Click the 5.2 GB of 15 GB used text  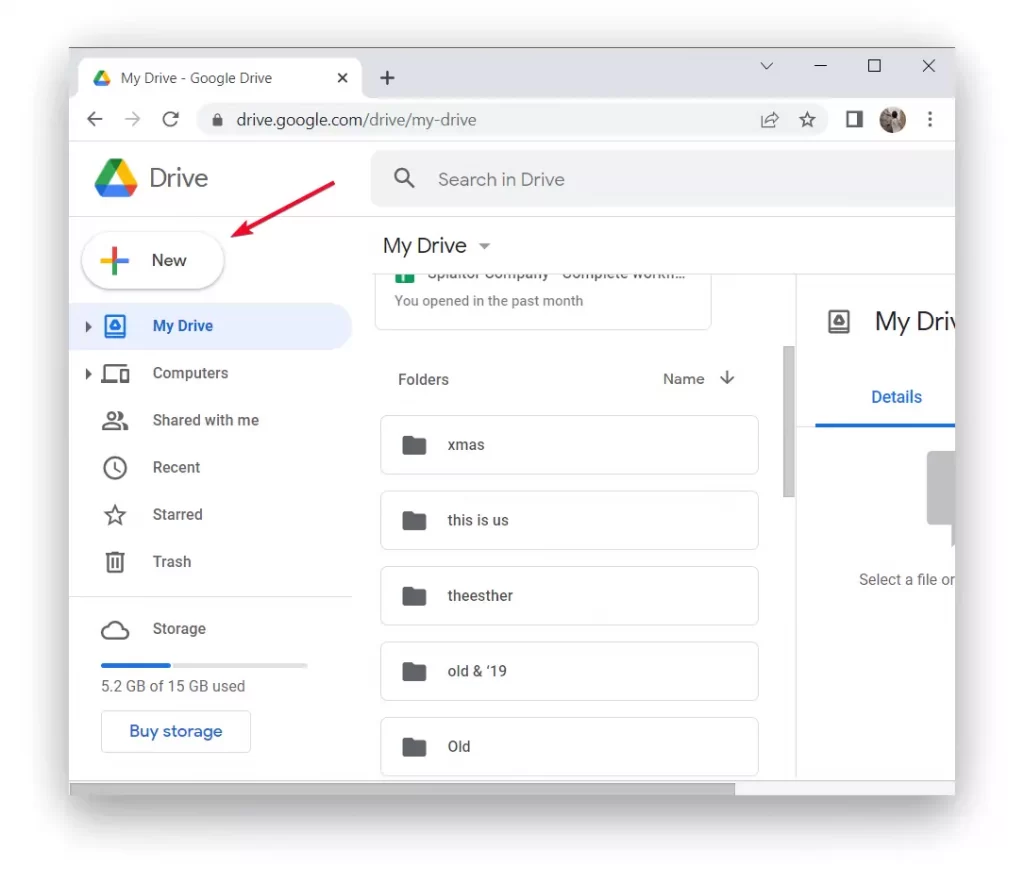pos(173,686)
